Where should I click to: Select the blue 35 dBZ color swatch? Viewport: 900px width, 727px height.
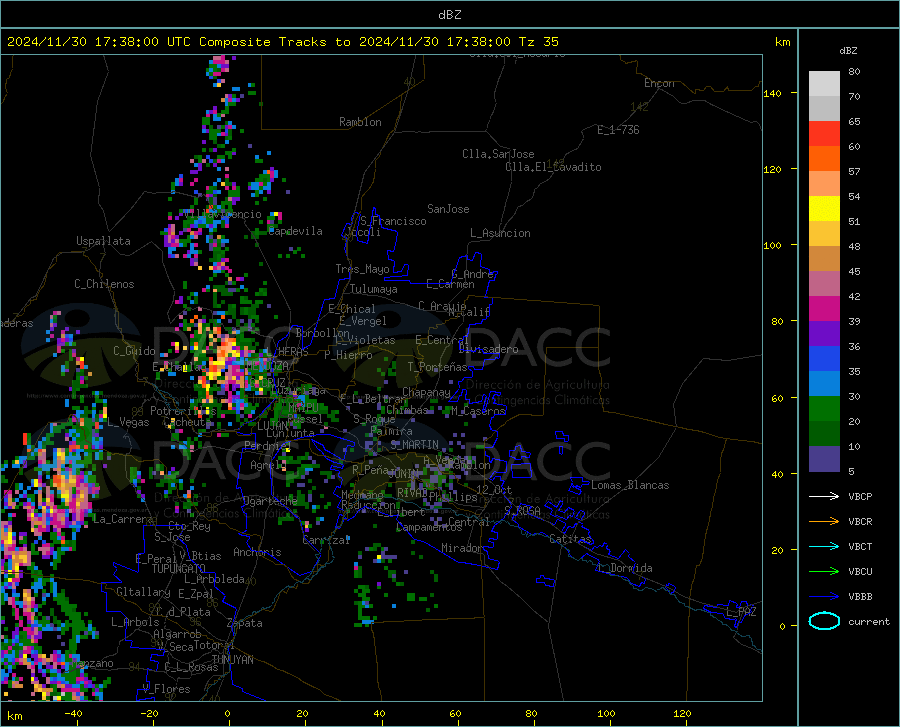pyautogui.click(x=824, y=359)
